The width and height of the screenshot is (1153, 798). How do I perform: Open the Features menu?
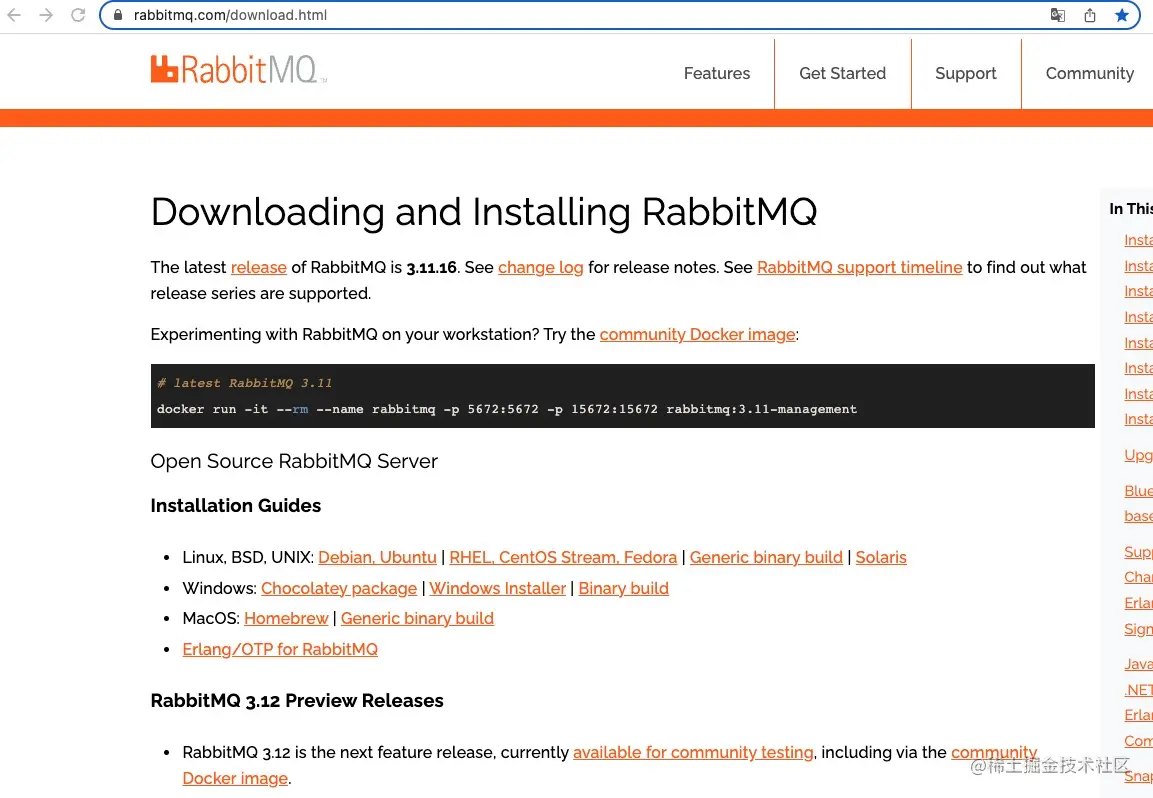pyautogui.click(x=717, y=74)
